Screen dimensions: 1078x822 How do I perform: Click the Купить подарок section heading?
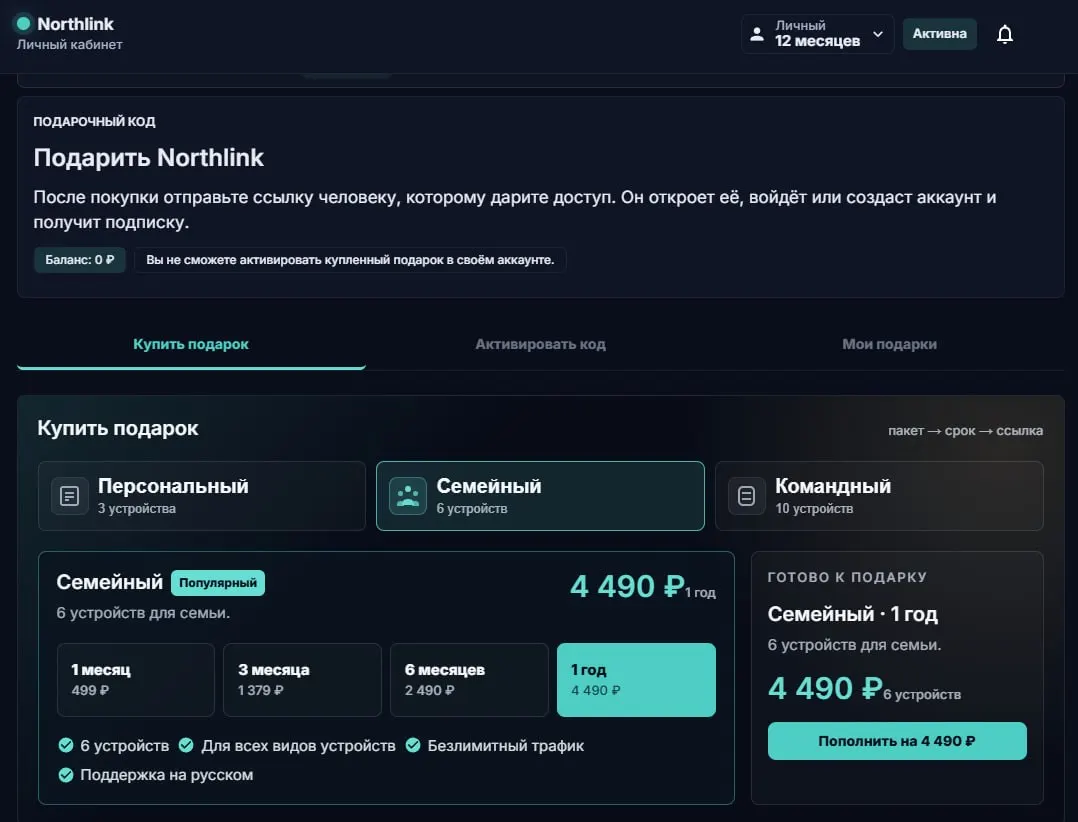118,428
